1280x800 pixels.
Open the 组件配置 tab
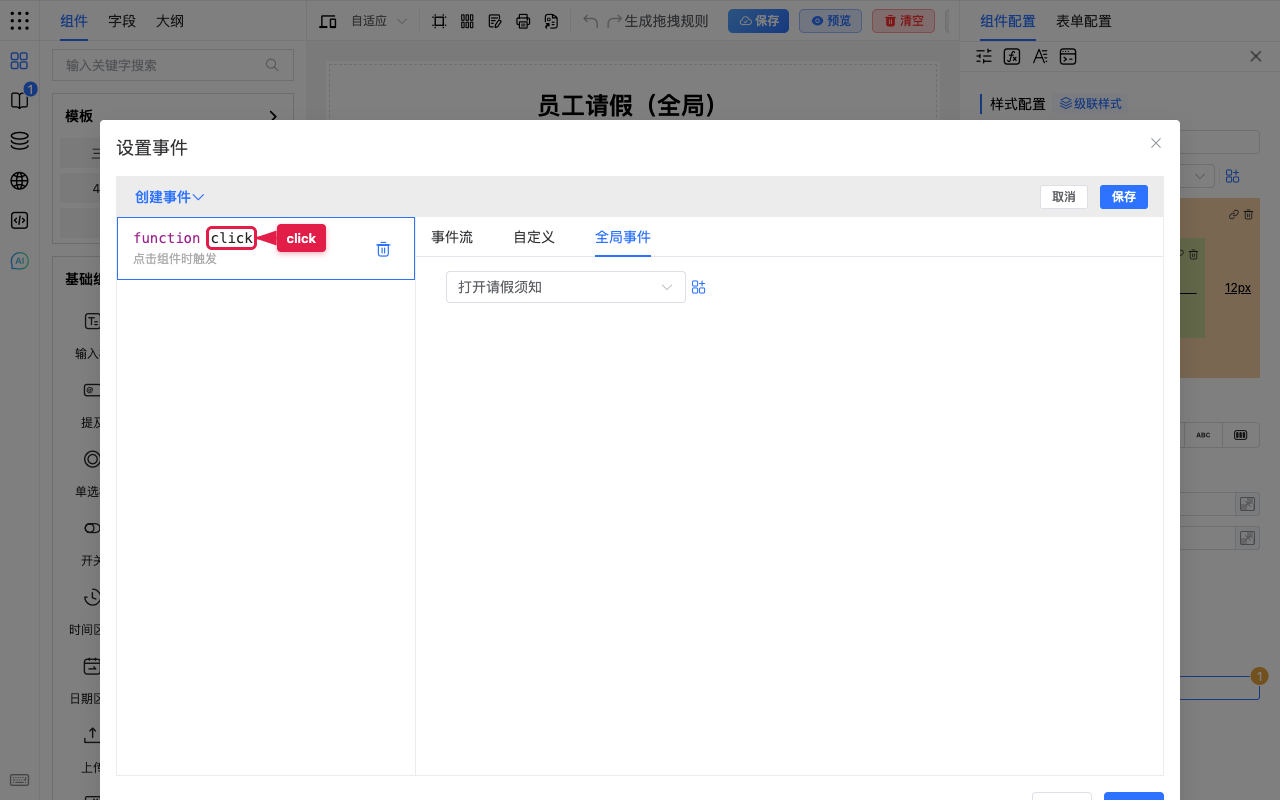coord(1008,21)
